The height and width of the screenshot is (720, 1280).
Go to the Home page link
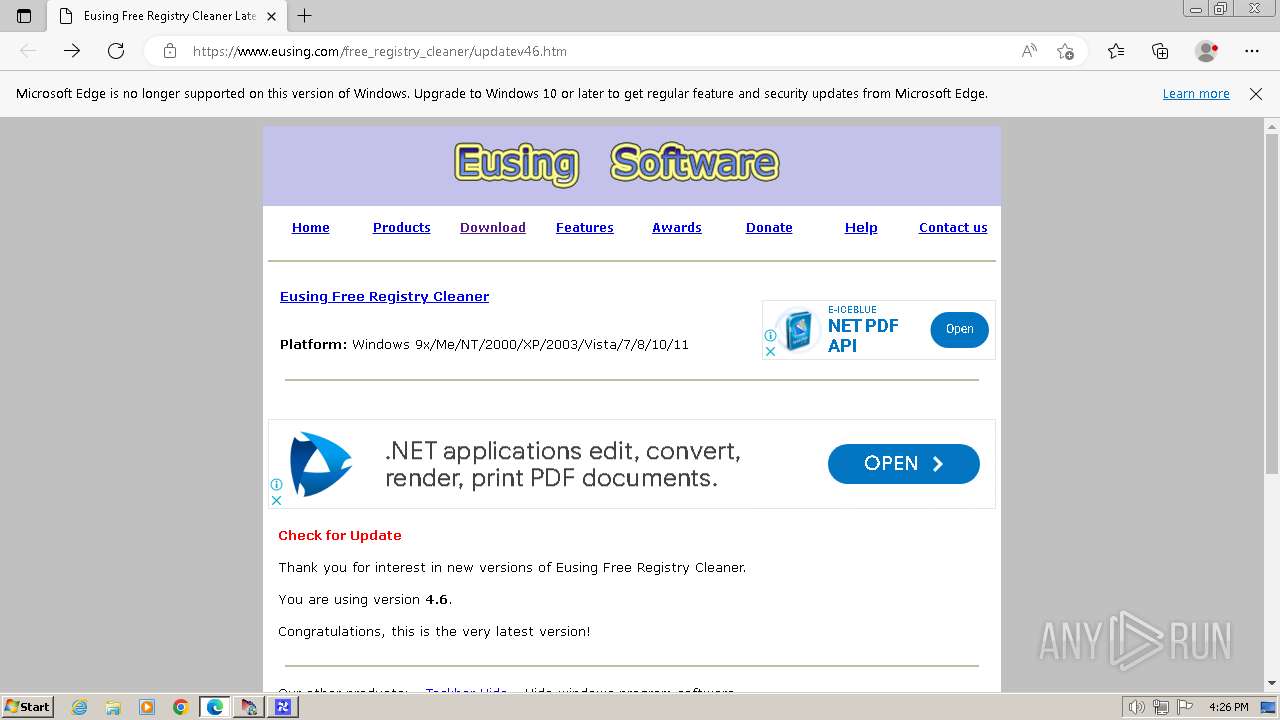310,228
